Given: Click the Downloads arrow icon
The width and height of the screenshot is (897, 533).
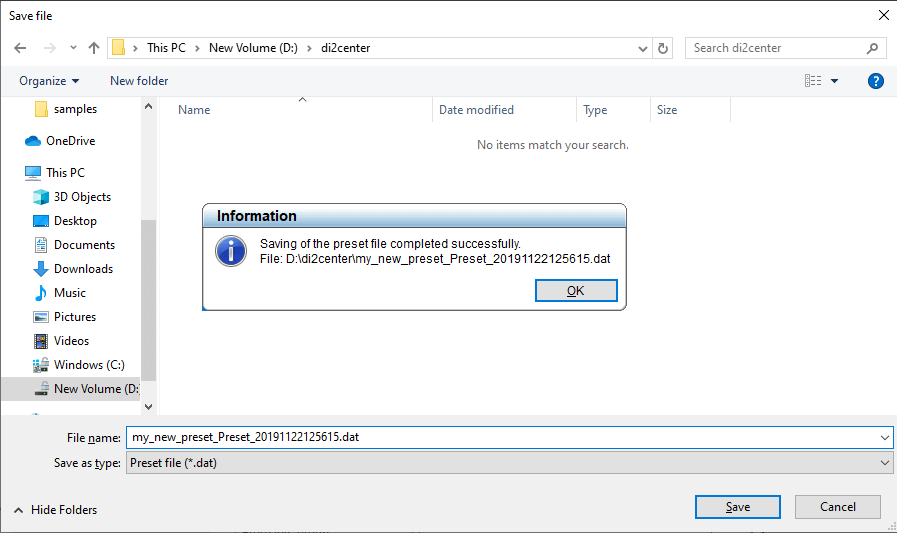Looking at the screenshot, I should click(41, 269).
